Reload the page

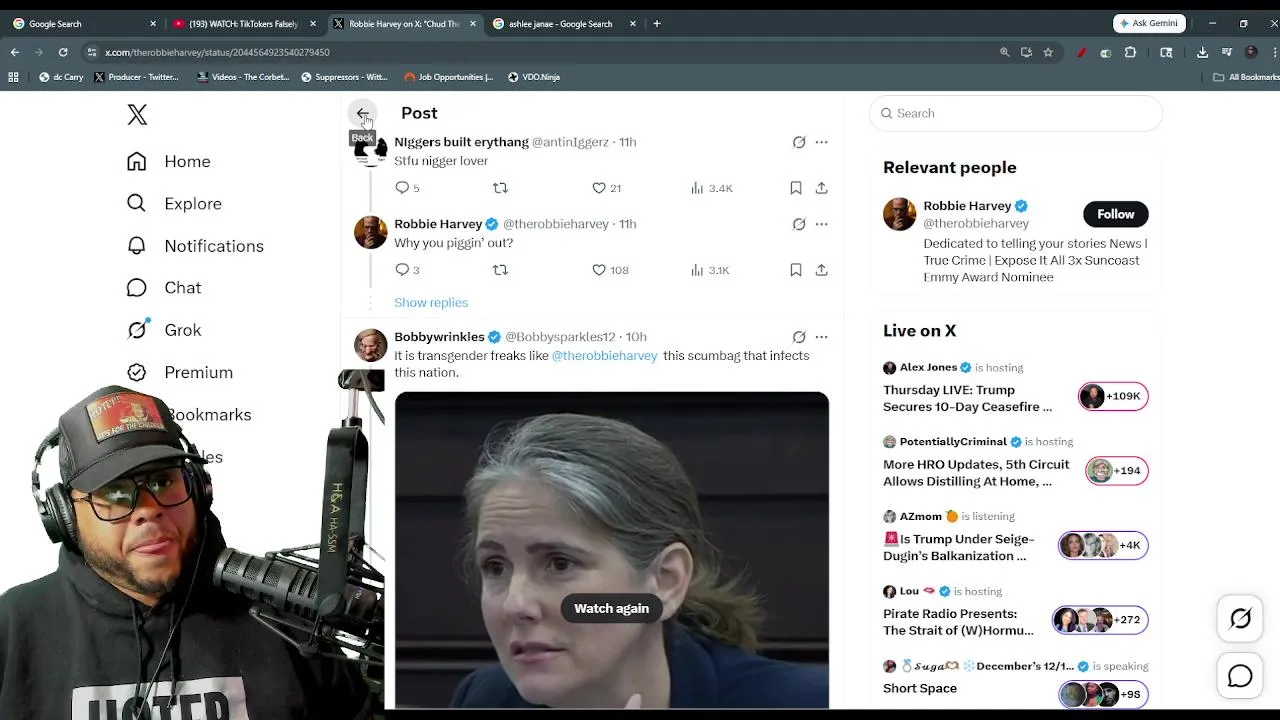[63, 52]
